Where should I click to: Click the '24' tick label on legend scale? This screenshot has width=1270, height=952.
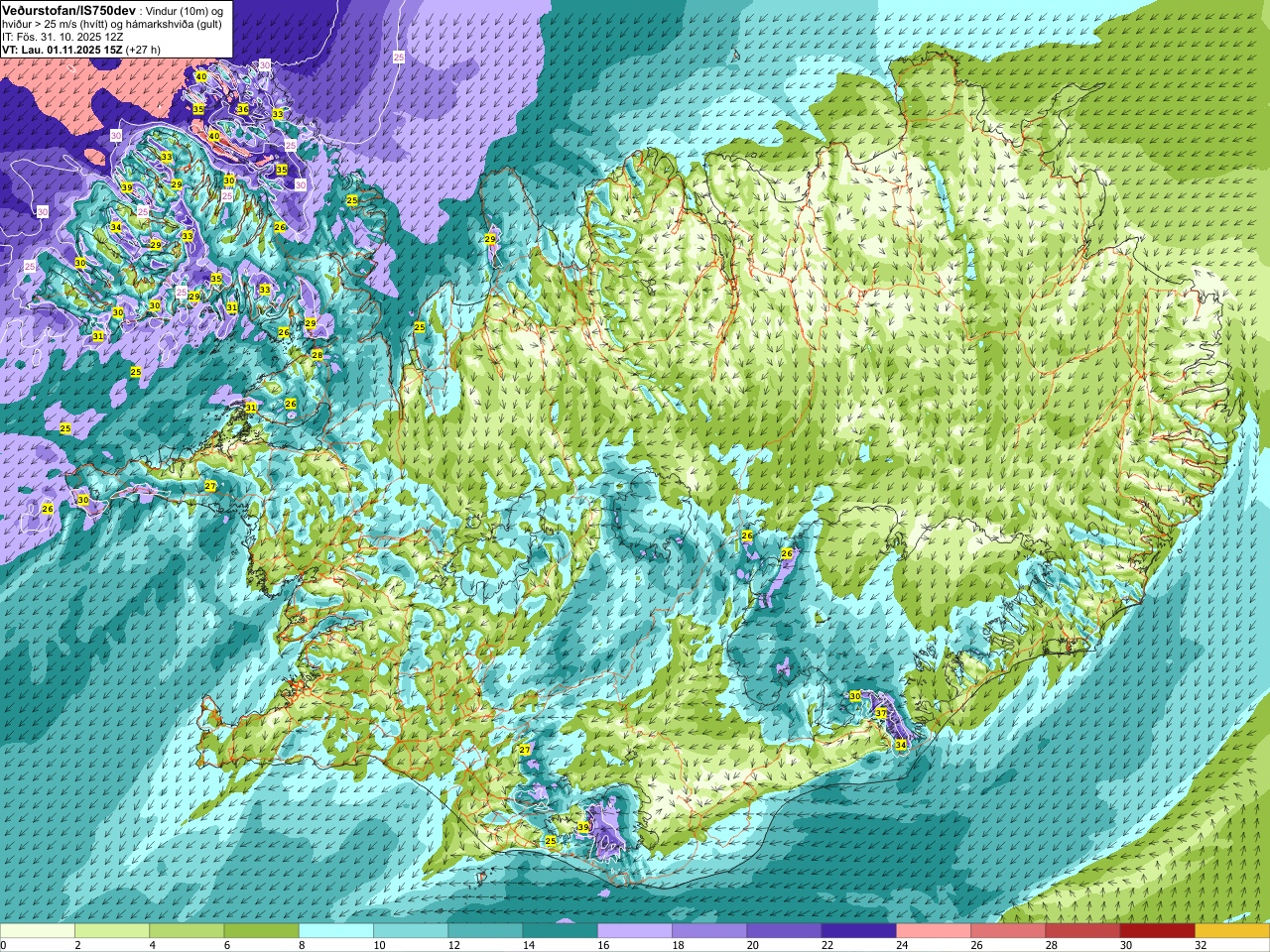point(901,945)
